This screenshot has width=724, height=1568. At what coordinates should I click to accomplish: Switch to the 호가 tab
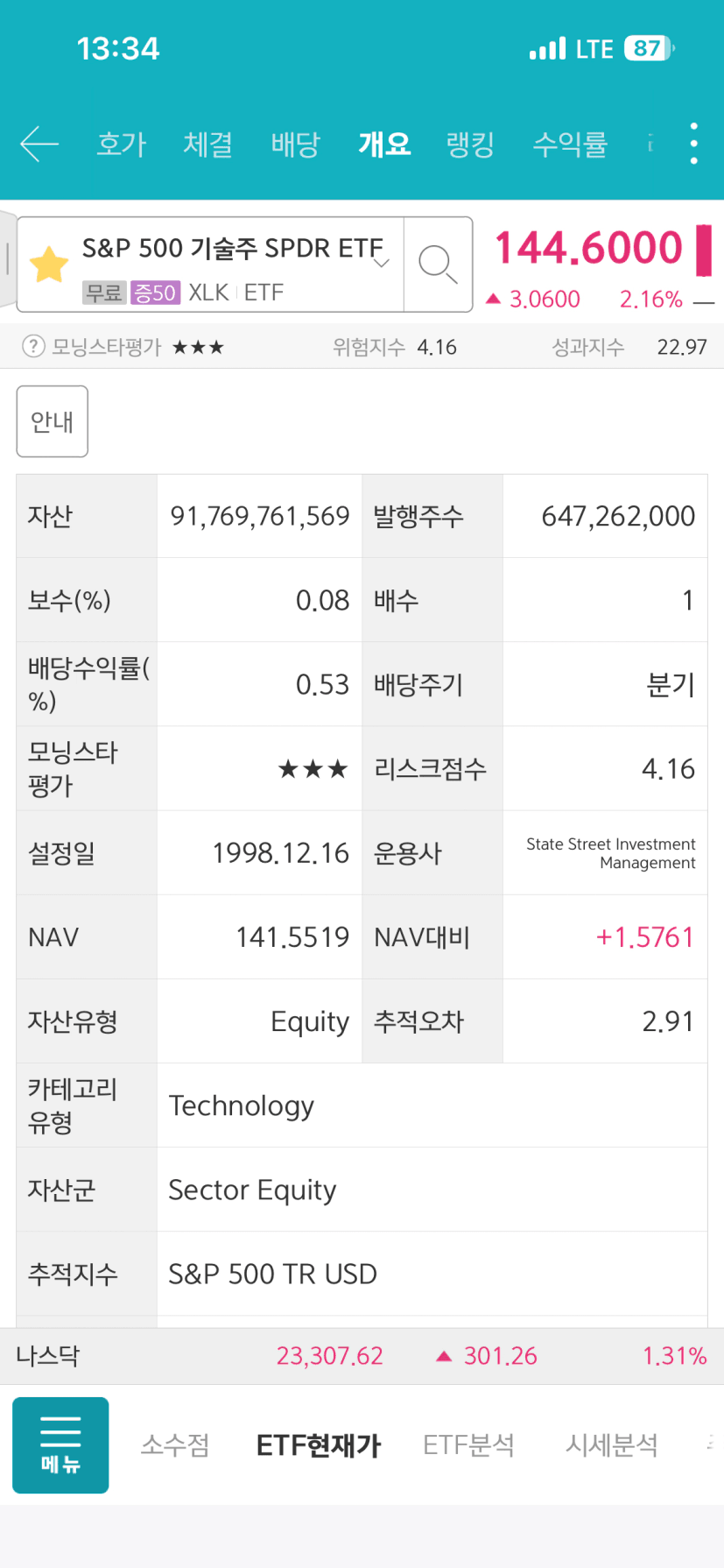(122, 144)
